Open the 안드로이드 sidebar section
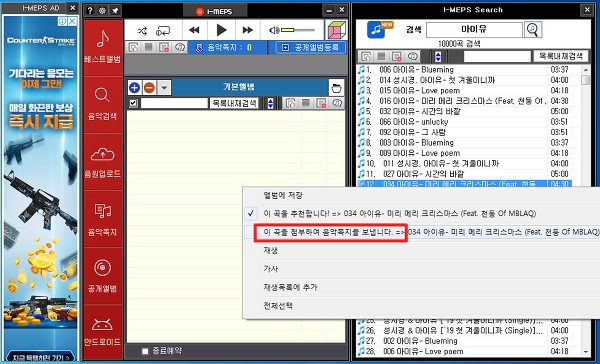The width and height of the screenshot is (600, 364). pyautogui.click(x=103, y=331)
